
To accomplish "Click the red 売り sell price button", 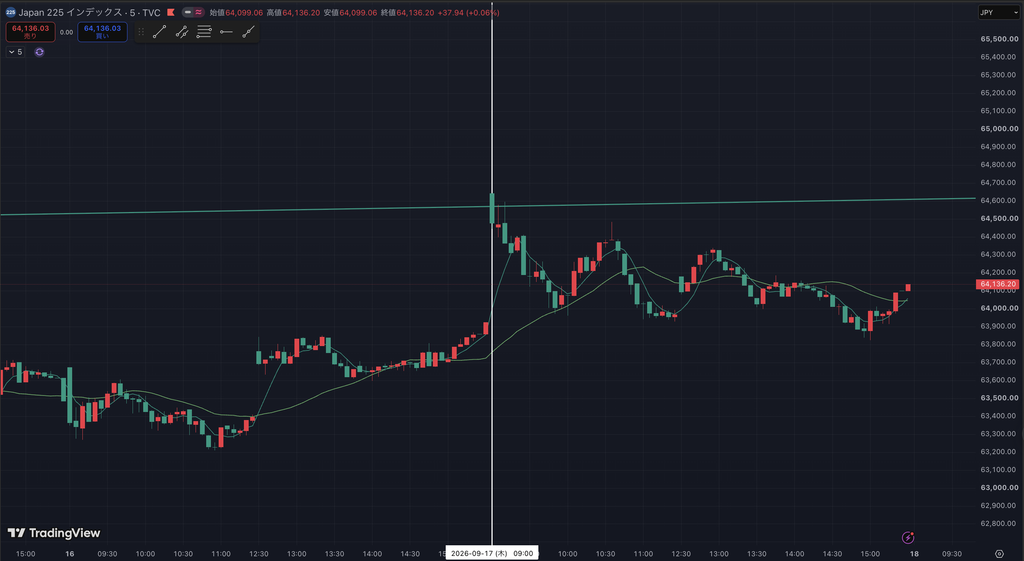I will (31, 32).
